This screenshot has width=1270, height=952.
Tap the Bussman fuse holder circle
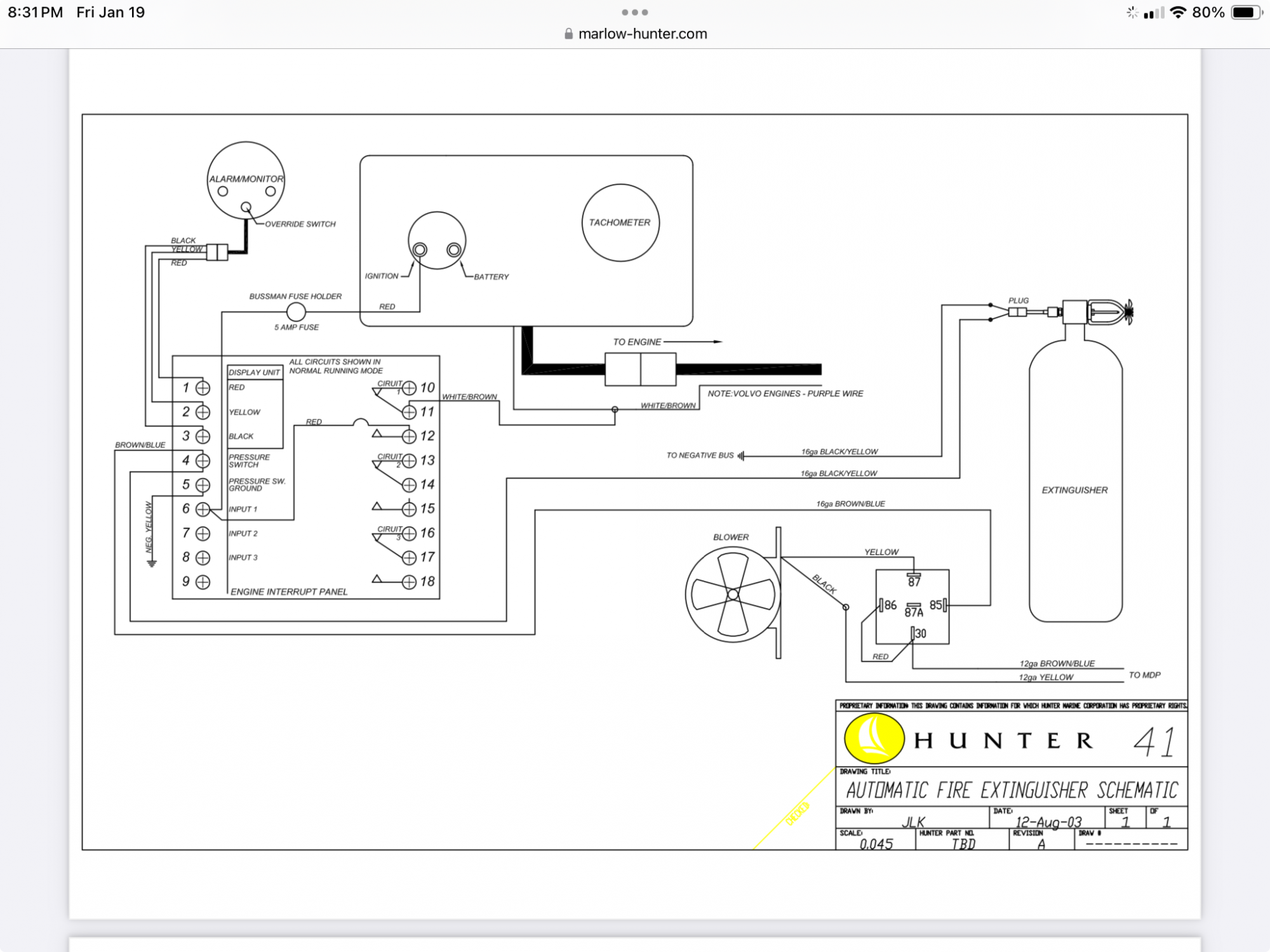click(296, 312)
